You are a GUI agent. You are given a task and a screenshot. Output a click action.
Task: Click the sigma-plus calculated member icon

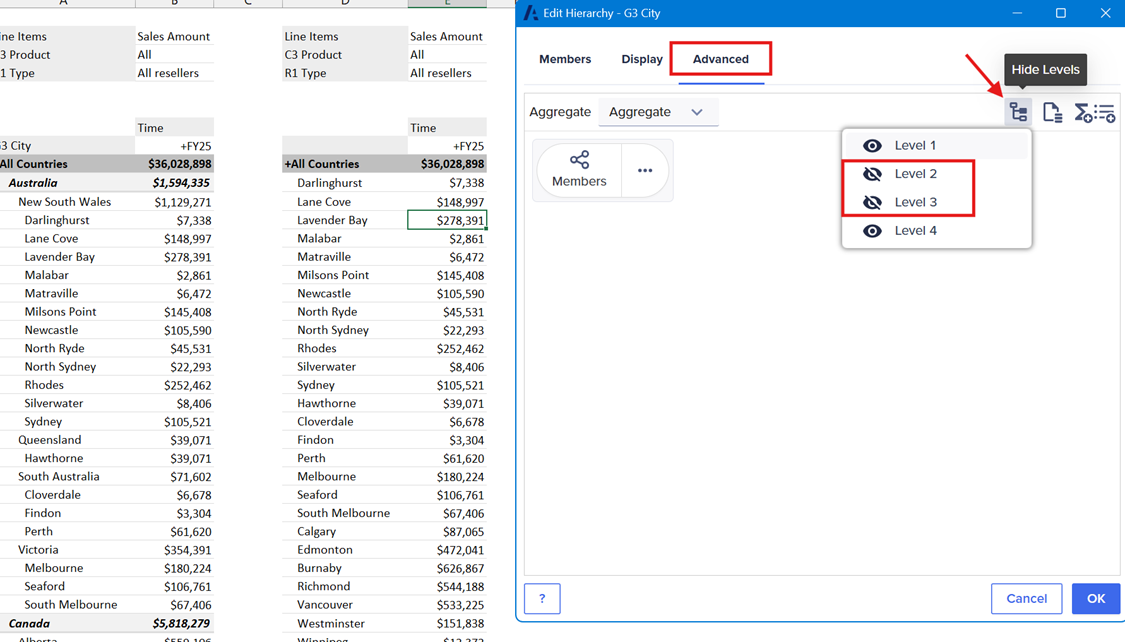point(1082,113)
